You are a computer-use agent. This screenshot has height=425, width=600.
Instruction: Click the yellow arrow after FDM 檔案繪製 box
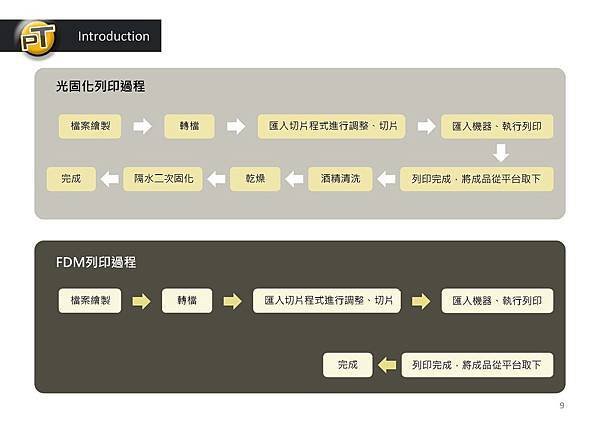(x=142, y=301)
